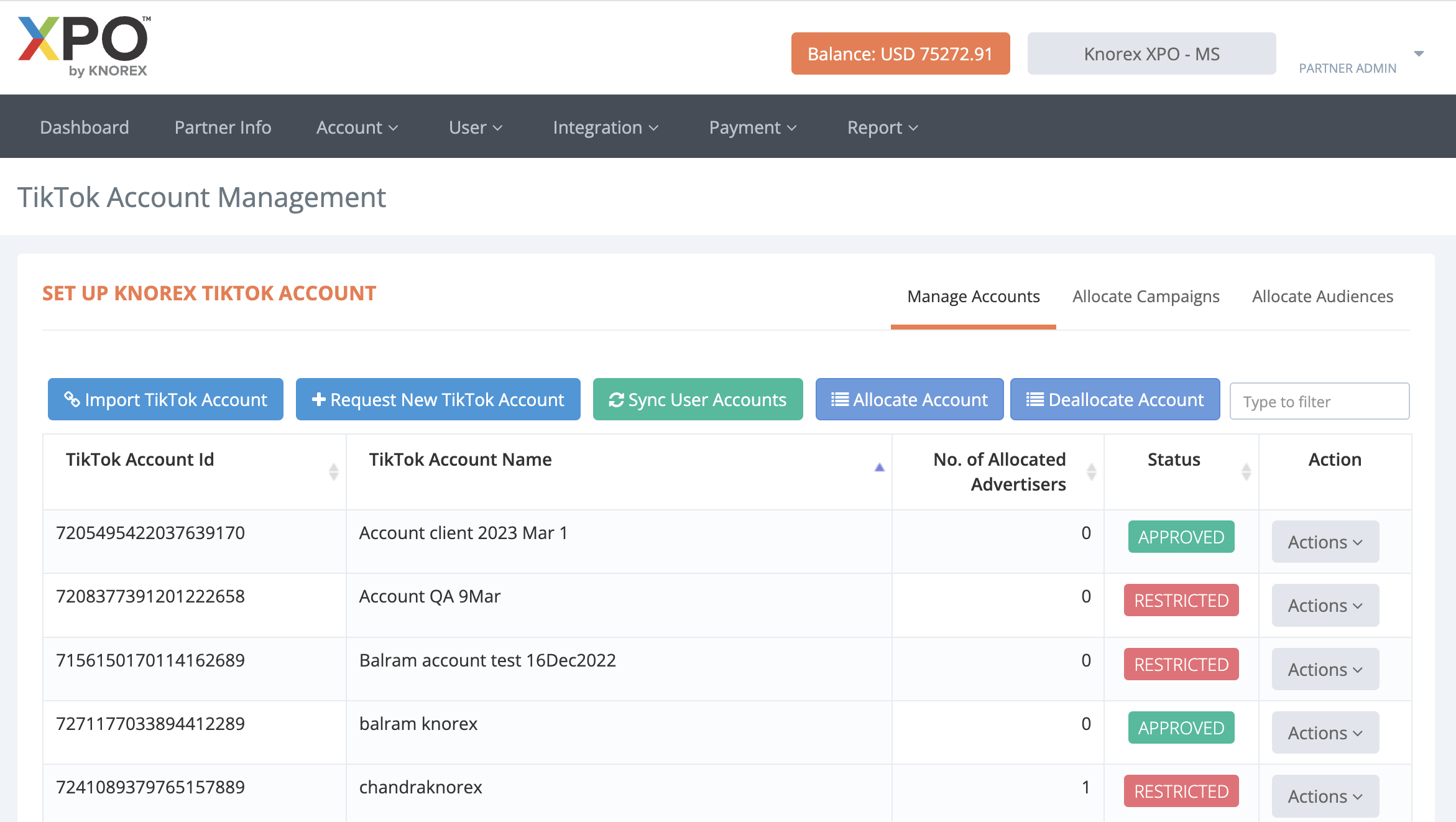This screenshot has width=1456, height=822.
Task: Open the Partner Admin user menu caret
Action: click(1419, 54)
